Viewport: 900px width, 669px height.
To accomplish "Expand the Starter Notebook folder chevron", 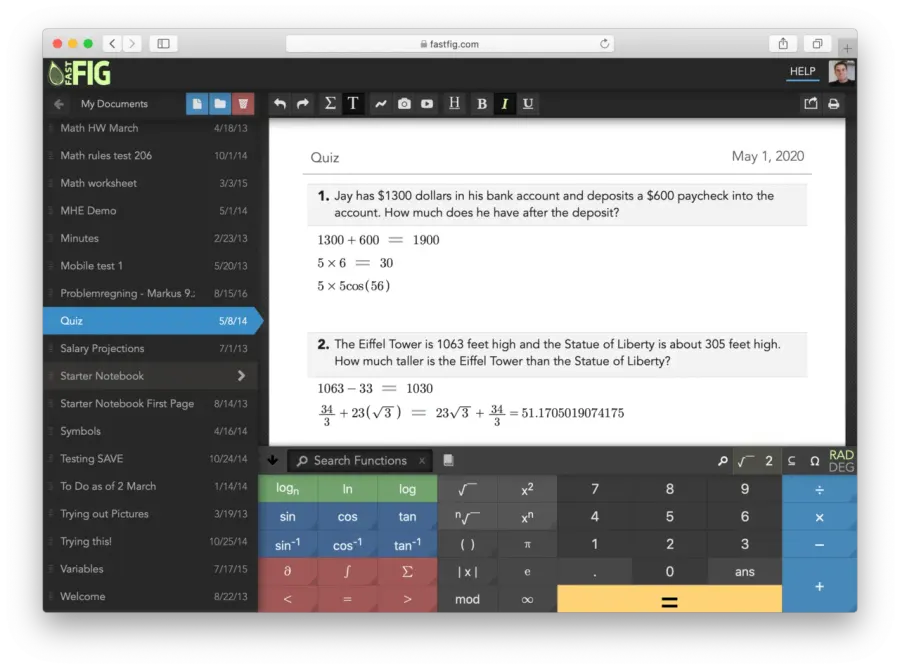I will click(241, 376).
